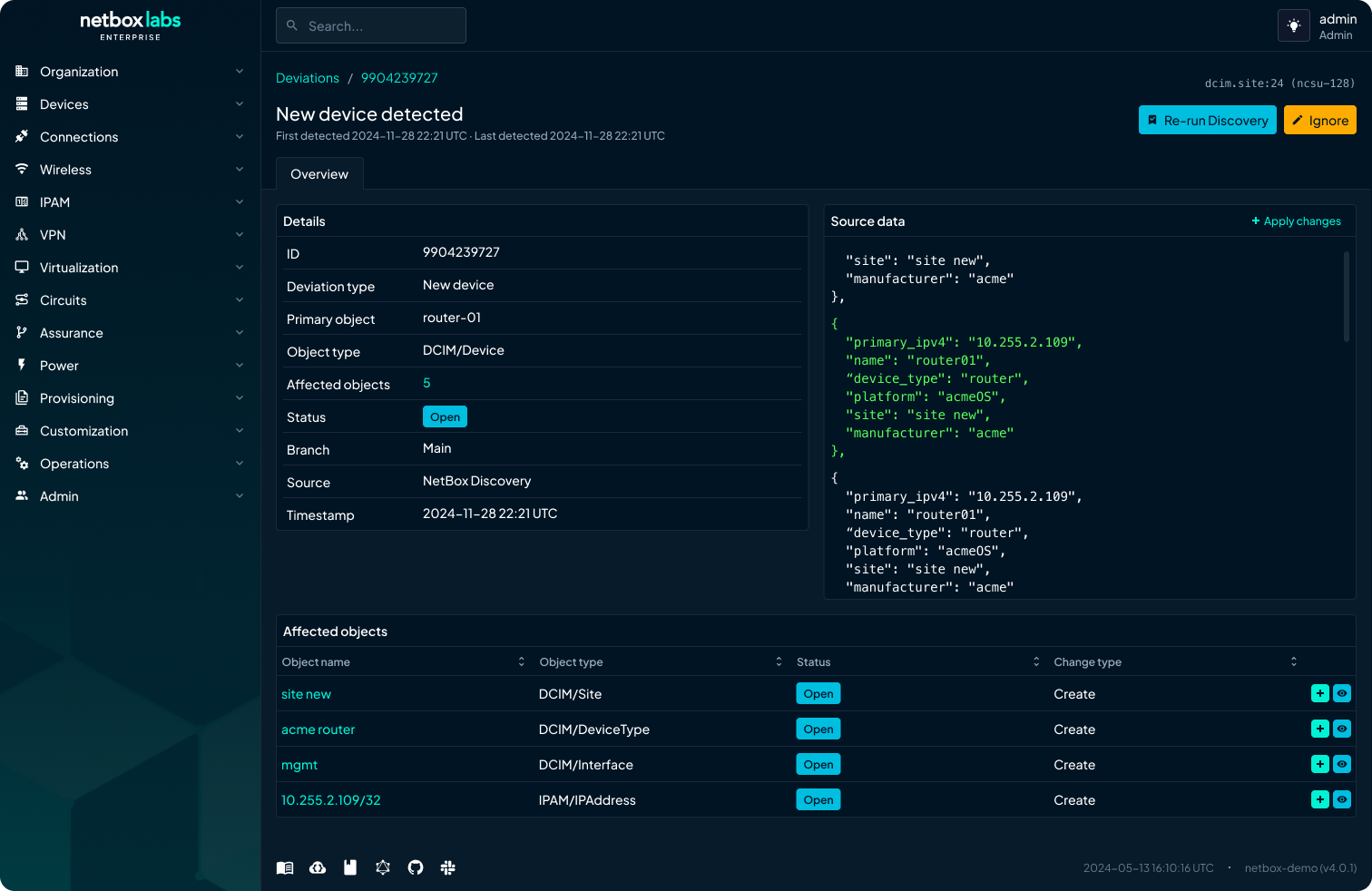This screenshot has width=1372, height=891.
Task: Open the Provisioning menu item
Action: point(130,398)
